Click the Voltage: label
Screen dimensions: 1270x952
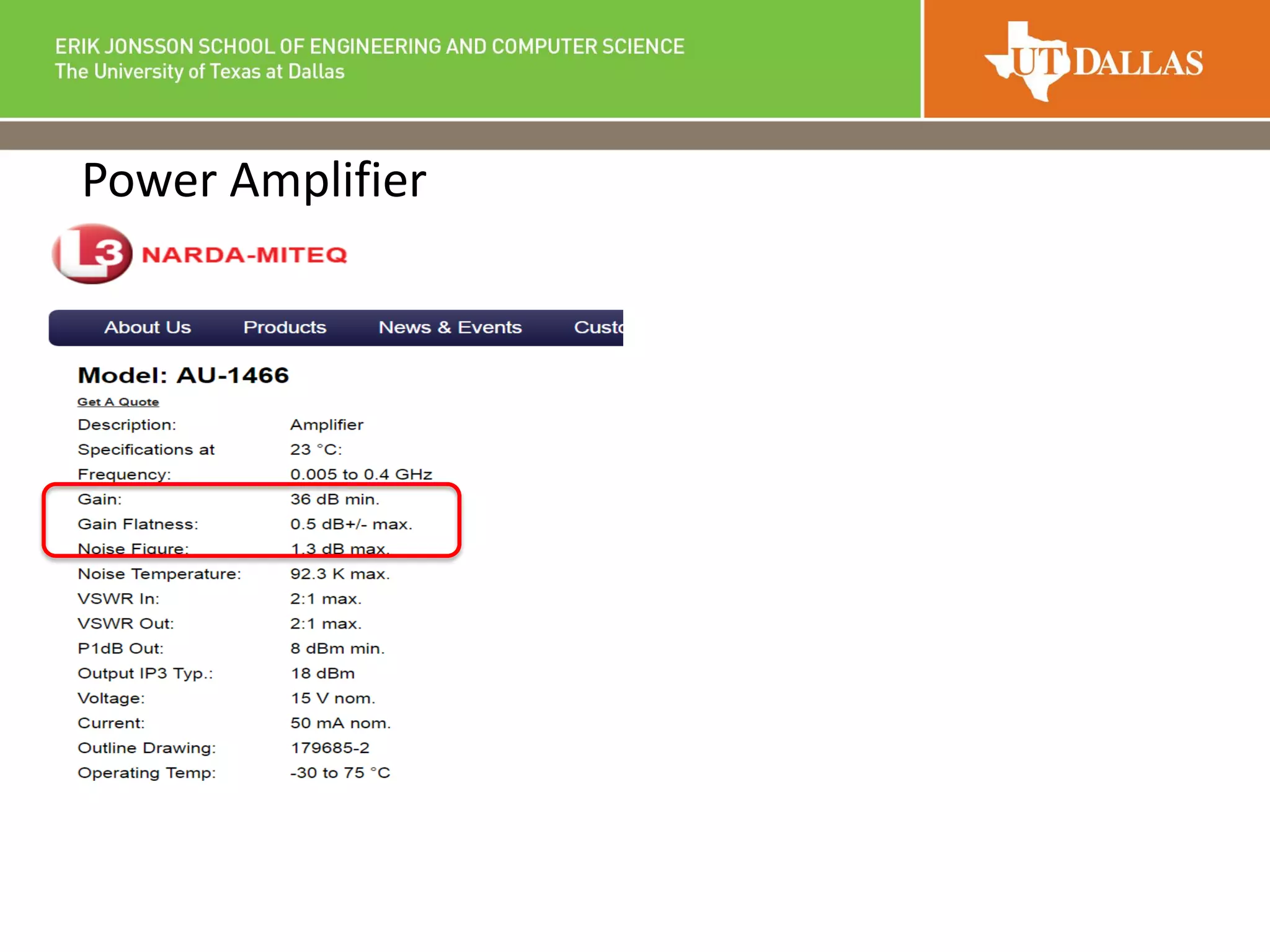[112, 699]
